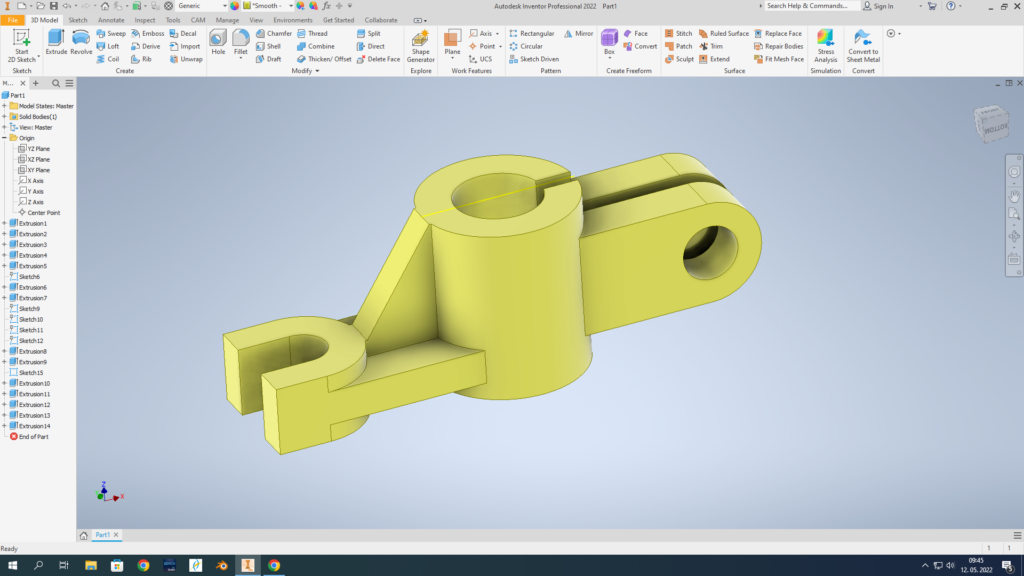Switch to the Sketch ribbon tab
The image size is (1024, 576).
pos(78,20)
